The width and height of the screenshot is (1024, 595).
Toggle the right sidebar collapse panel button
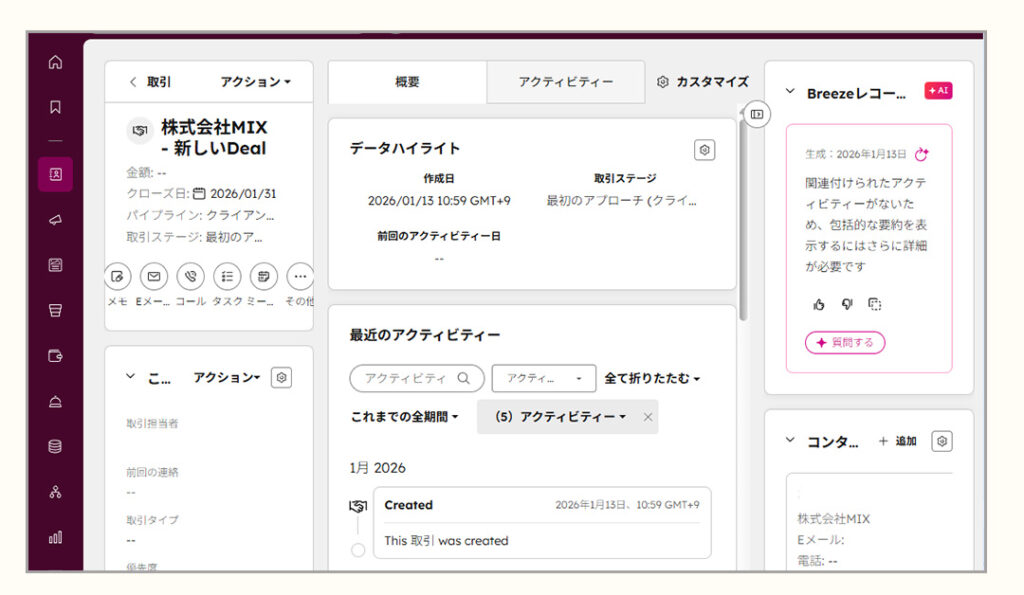[x=757, y=114]
